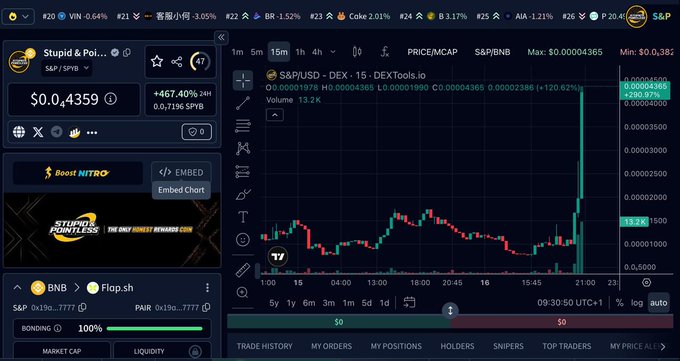This screenshot has height=361, width=680.
Task: Open the bonding info icon
Action: tap(58, 328)
